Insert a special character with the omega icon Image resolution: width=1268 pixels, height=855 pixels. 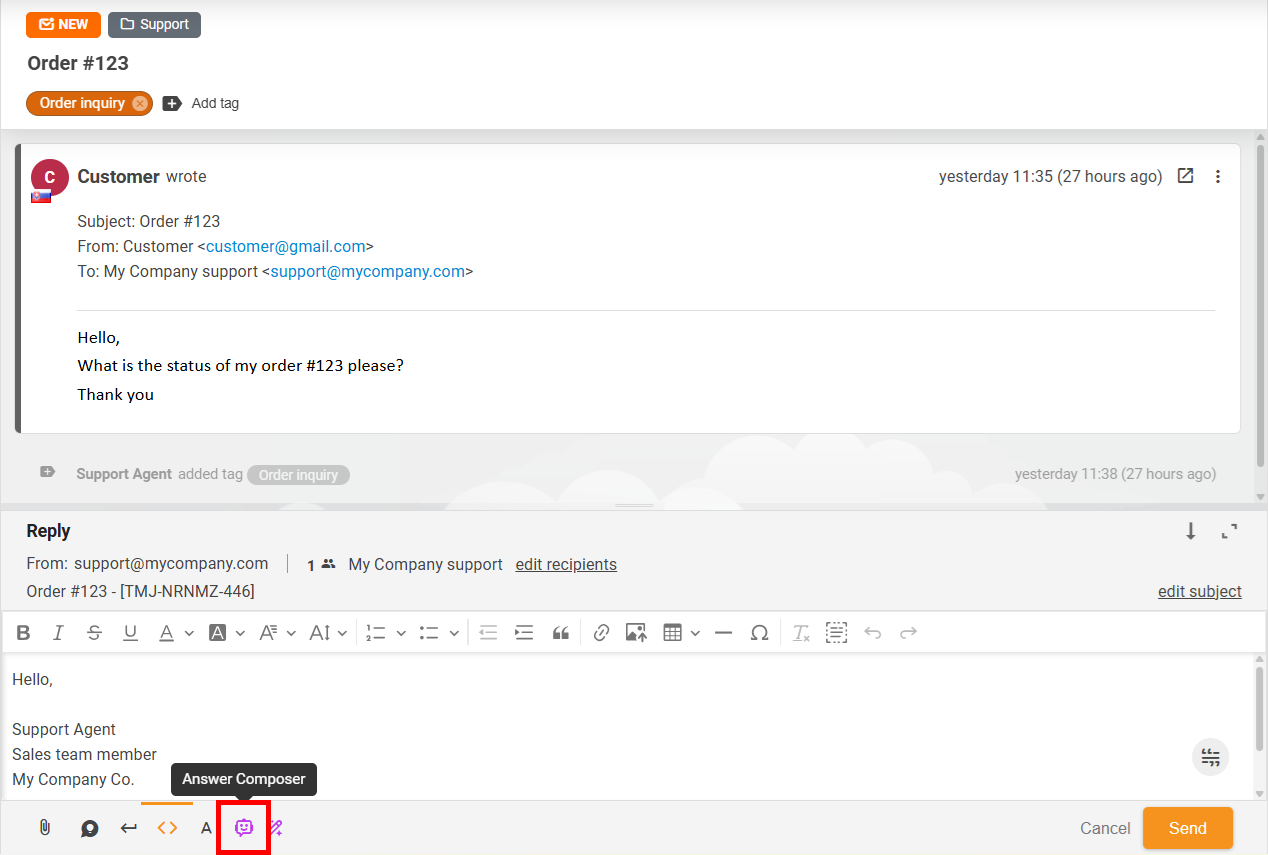pos(759,632)
